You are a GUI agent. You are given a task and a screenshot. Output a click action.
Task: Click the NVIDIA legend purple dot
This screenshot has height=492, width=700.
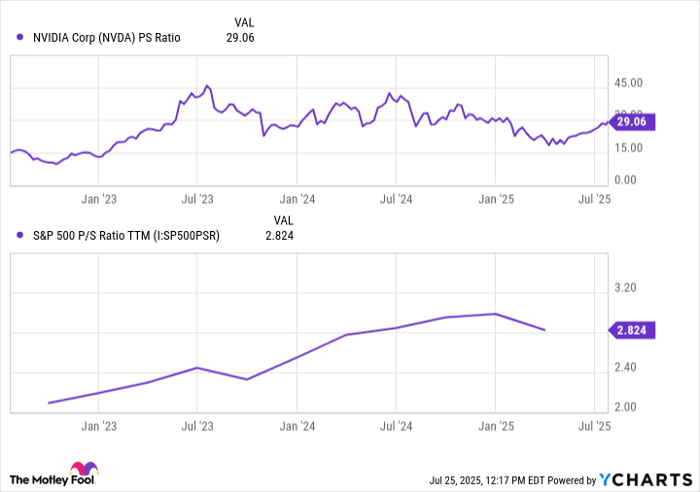tap(21, 38)
